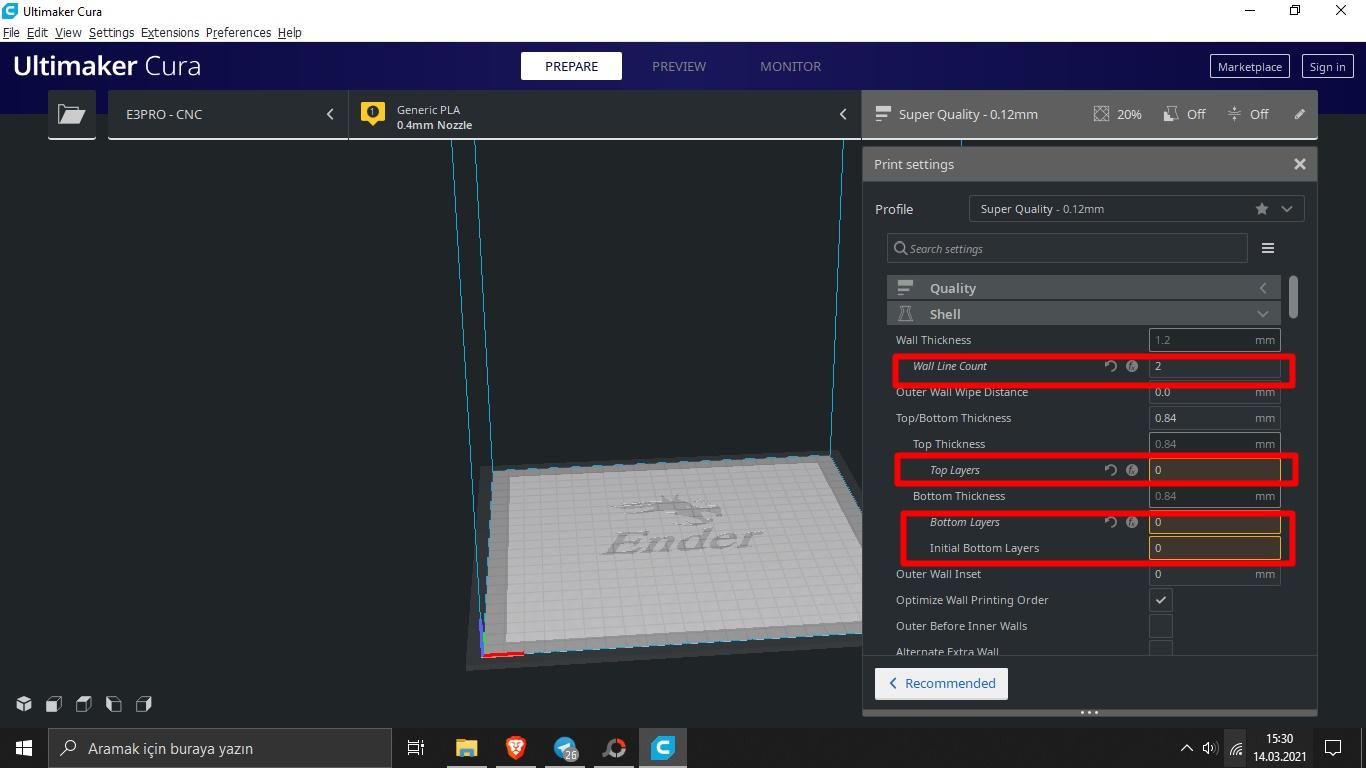The width and height of the screenshot is (1366, 768).
Task: Enable Outer Before Inner Walls checkbox
Action: (x=1160, y=626)
